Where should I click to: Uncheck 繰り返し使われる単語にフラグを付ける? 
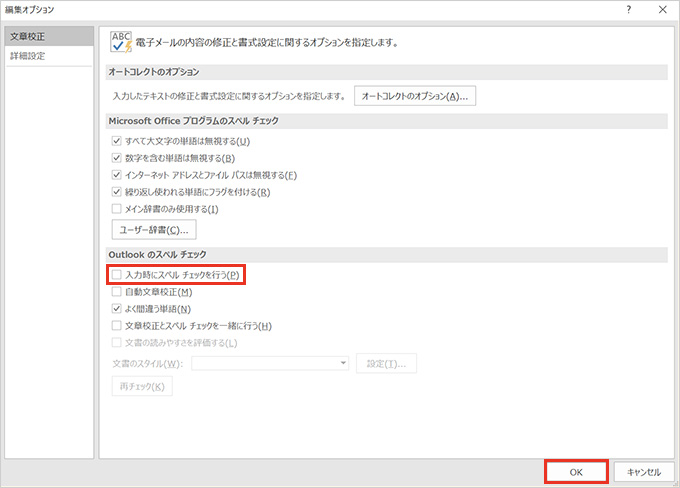pos(117,192)
